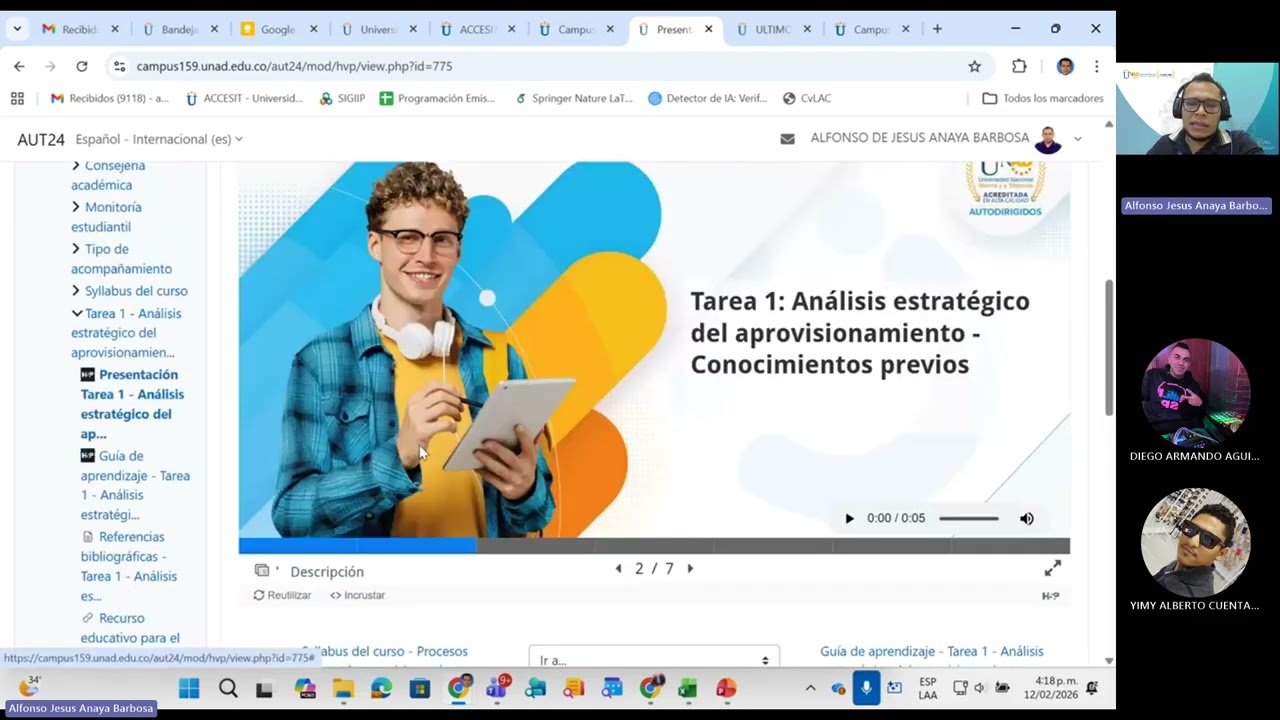Open Guía de aprendizaje - Tarea 1 item
Image resolution: width=1280 pixels, height=720 pixels.
coord(135,485)
